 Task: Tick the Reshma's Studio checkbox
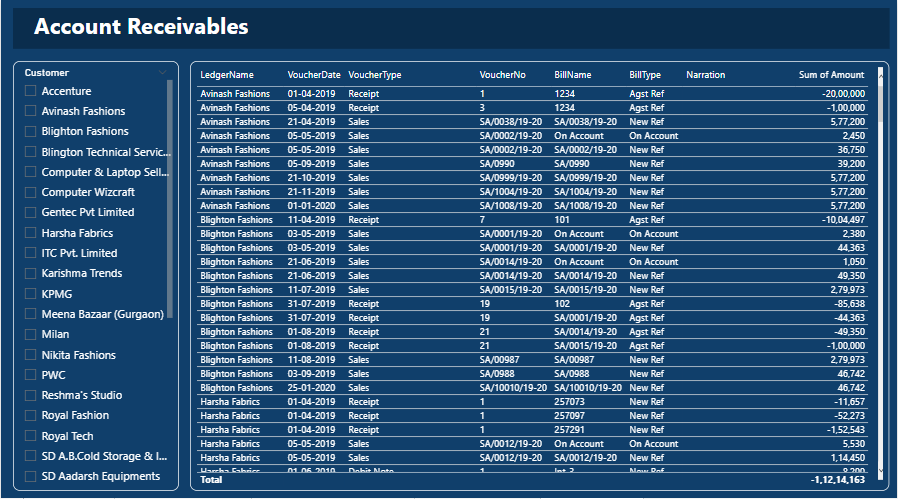point(31,395)
